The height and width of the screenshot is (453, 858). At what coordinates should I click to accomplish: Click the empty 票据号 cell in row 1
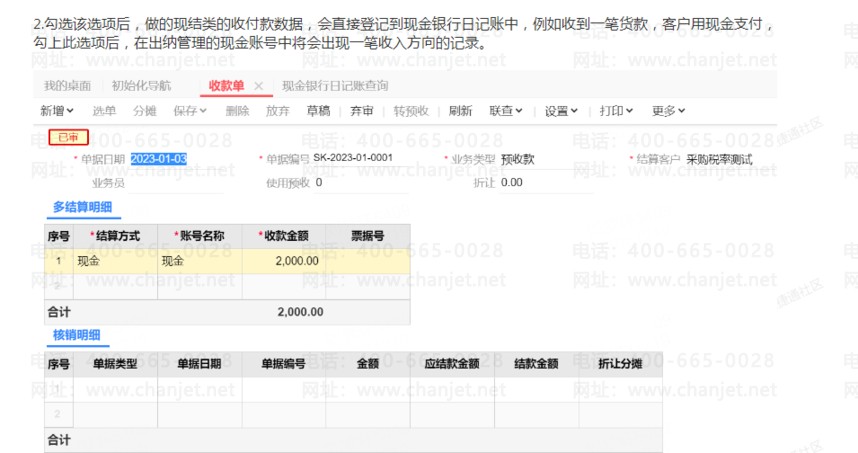(x=368, y=261)
